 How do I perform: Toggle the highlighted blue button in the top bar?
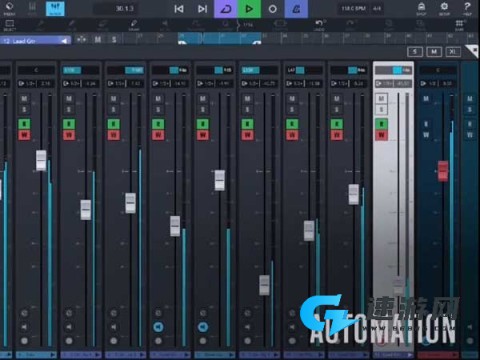coord(55,9)
